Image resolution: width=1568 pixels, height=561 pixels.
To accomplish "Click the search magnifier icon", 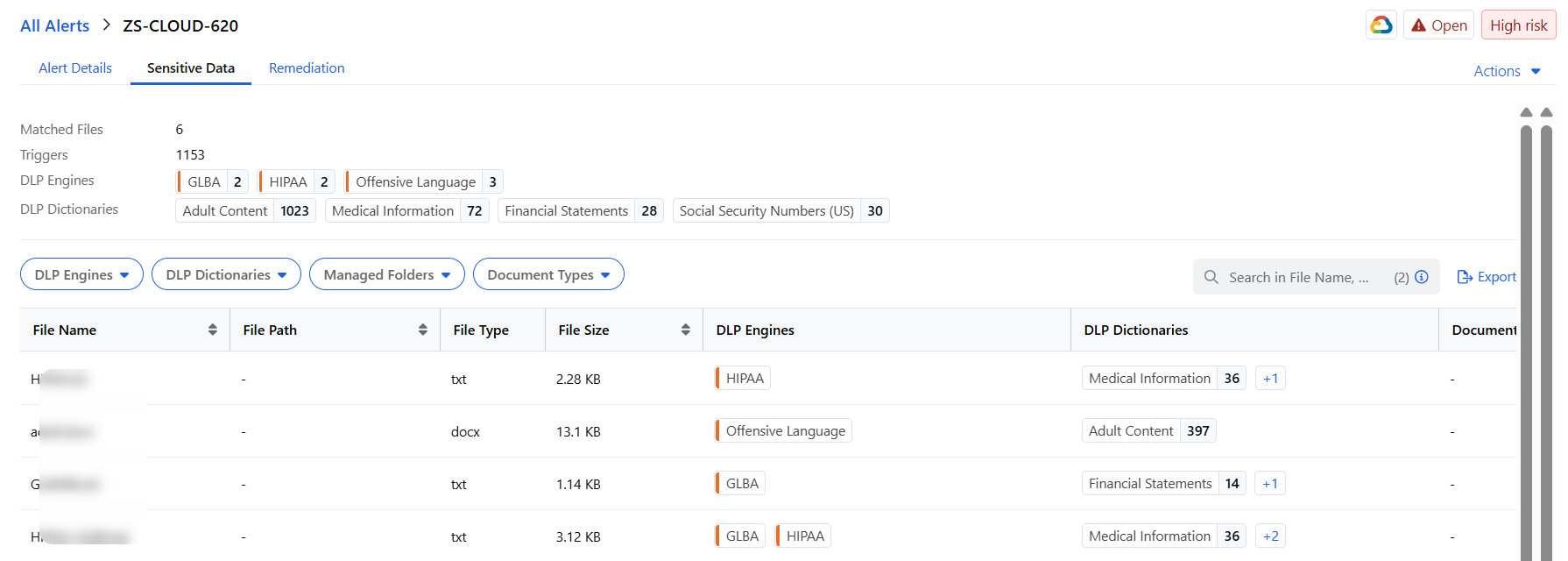I will [1211, 277].
